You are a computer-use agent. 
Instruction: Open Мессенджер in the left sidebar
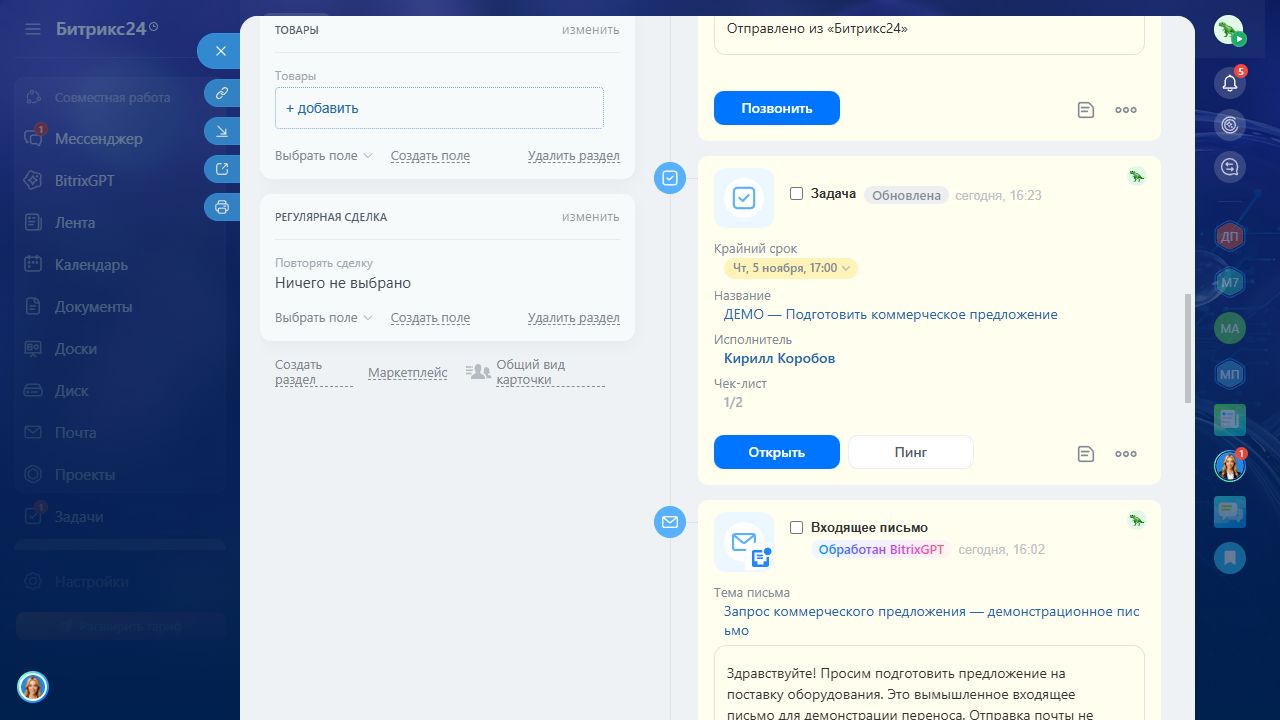point(98,139)
